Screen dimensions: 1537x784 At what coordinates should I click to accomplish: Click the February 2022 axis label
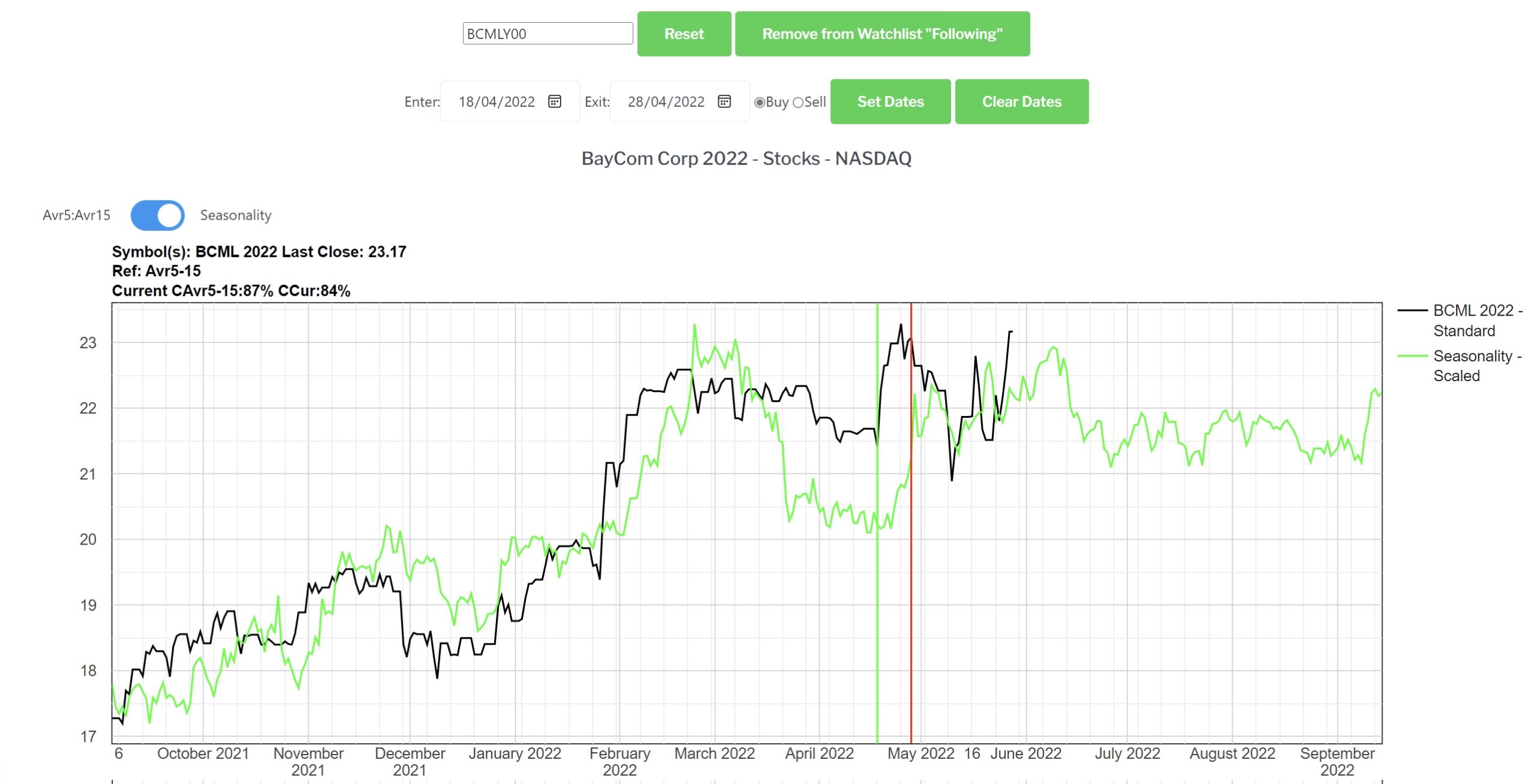620,761
